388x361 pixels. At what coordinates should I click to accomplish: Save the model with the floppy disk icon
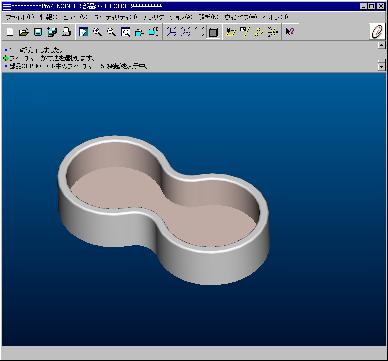pyautogui.click(x=38, y=32)
